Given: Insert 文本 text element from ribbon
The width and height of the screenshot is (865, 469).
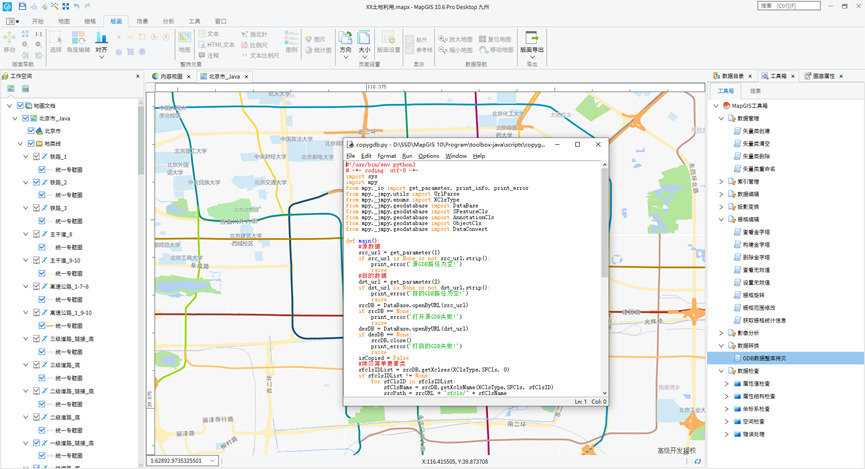Looking at the screenshot, I should click(209, 34).
